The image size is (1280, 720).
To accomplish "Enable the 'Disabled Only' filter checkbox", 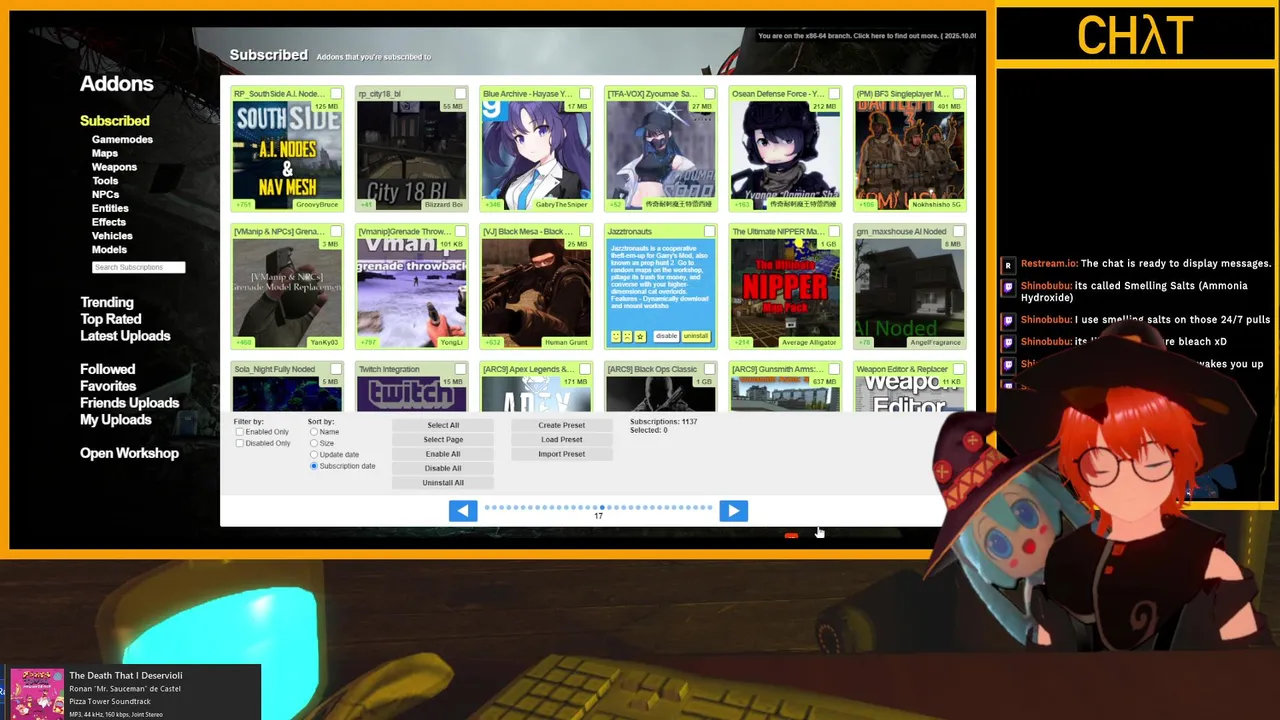I will [x=239, y=443].
